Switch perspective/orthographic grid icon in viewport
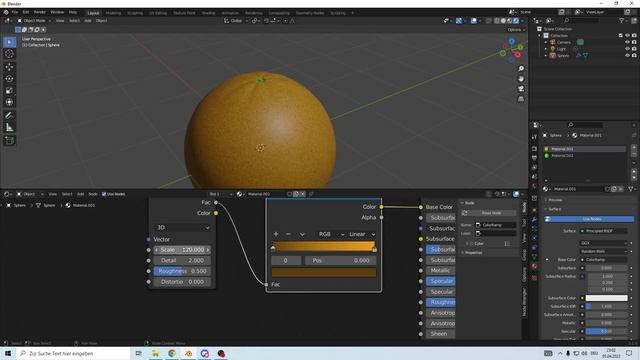The width and height of the screenshot is (640, 360). click(521, 99)
